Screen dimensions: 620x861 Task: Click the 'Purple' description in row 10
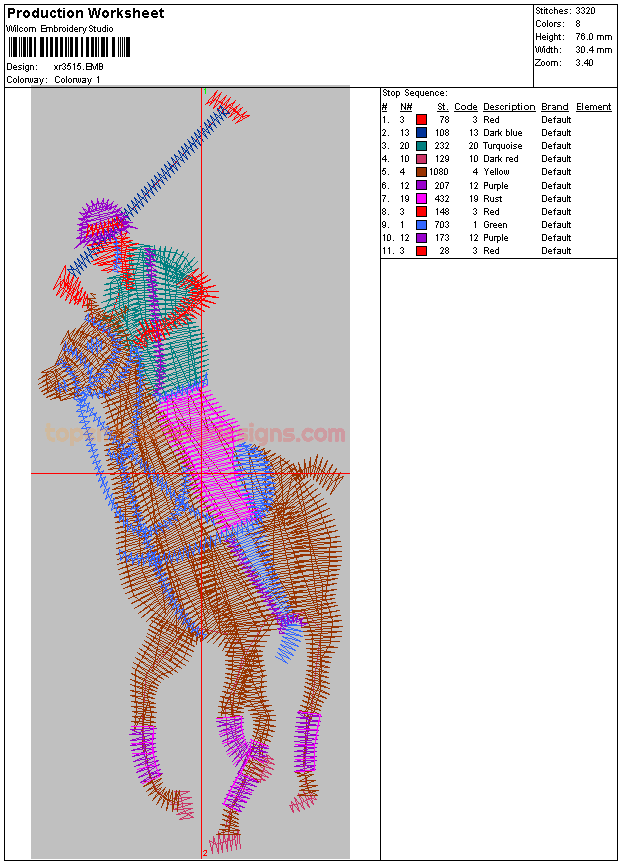tap(496, 238)
